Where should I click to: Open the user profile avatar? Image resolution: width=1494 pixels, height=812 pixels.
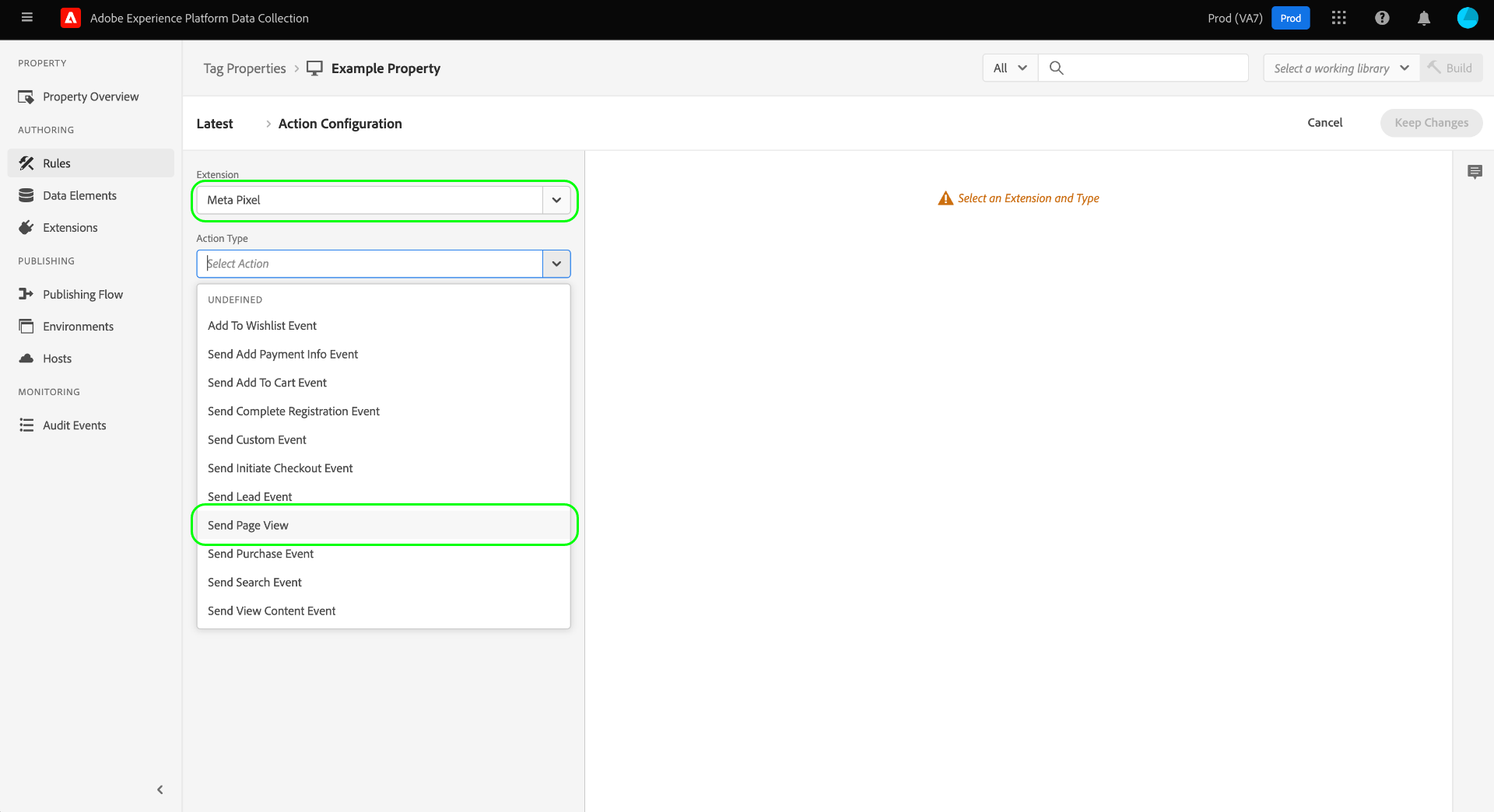(1468, 18)
